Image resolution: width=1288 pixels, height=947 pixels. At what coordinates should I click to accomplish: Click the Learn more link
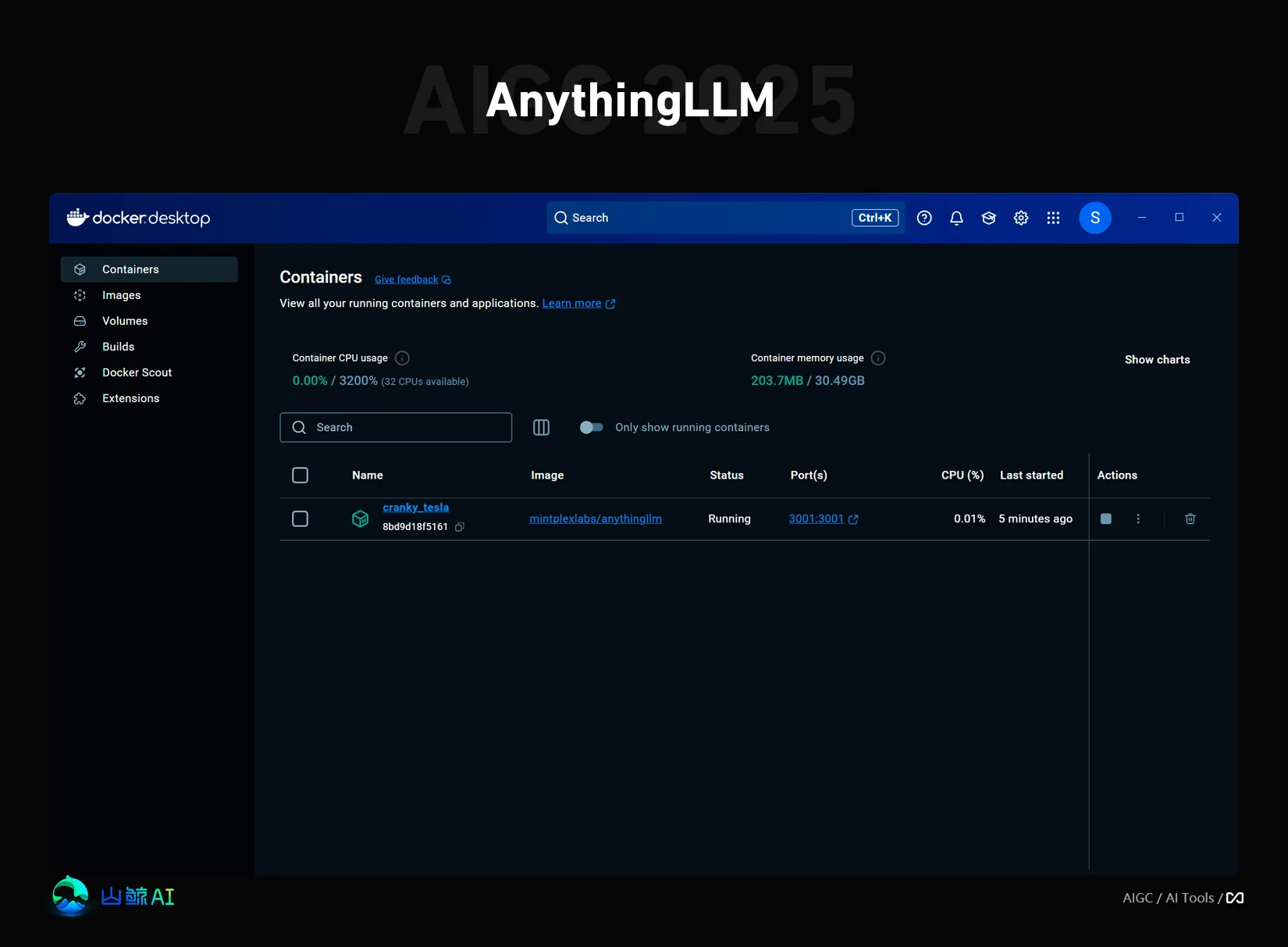click(x=571, y=304)
